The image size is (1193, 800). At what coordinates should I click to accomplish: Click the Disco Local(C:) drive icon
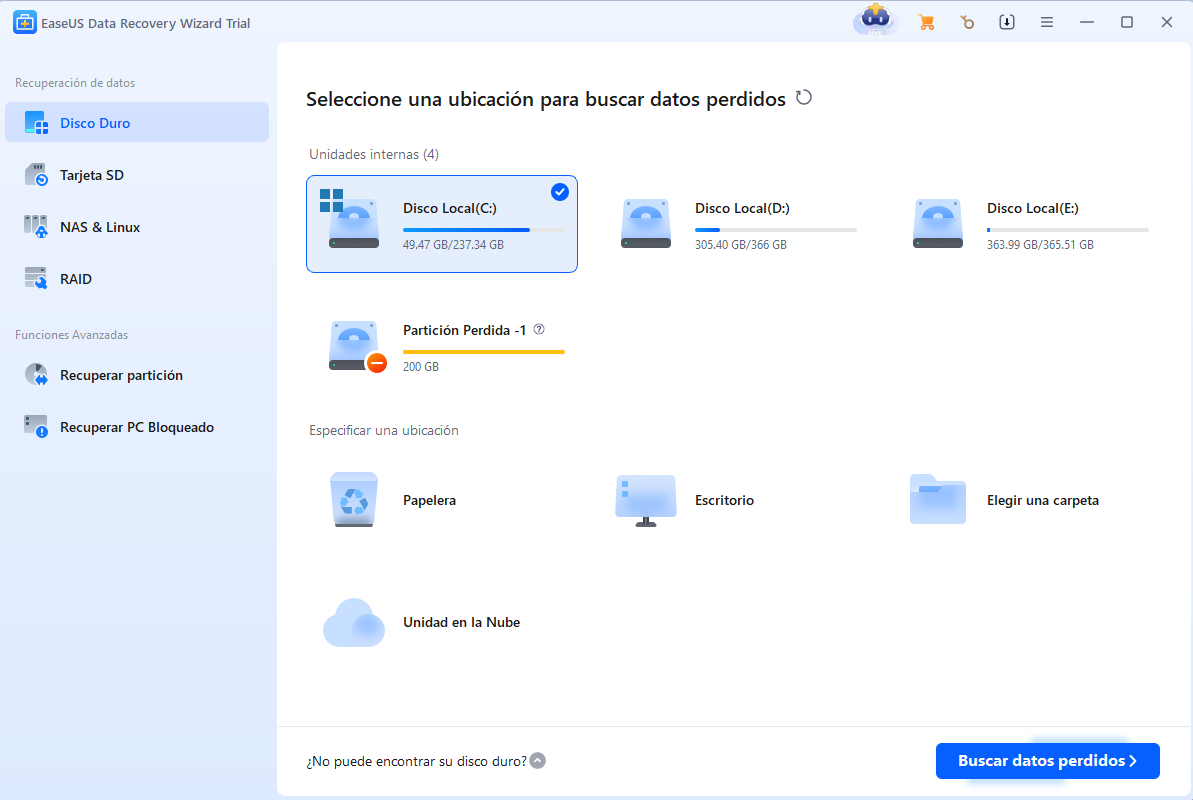(x=353, y=223)
